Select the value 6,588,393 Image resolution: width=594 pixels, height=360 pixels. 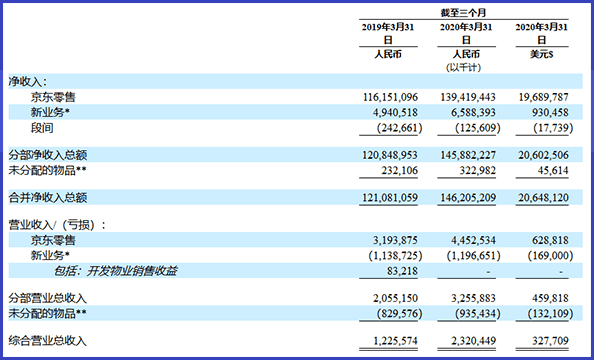pyautogui.click(x=473, y=113)
